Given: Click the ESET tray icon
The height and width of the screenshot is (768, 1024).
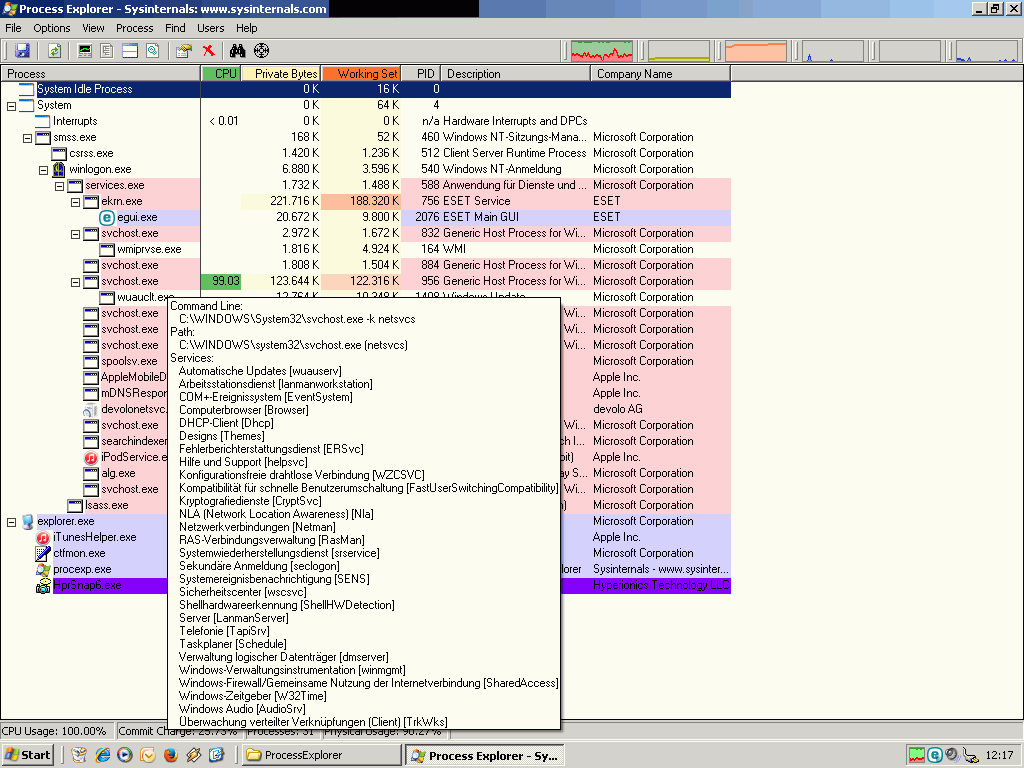Looking at the screenshot, I should [935, 755].
